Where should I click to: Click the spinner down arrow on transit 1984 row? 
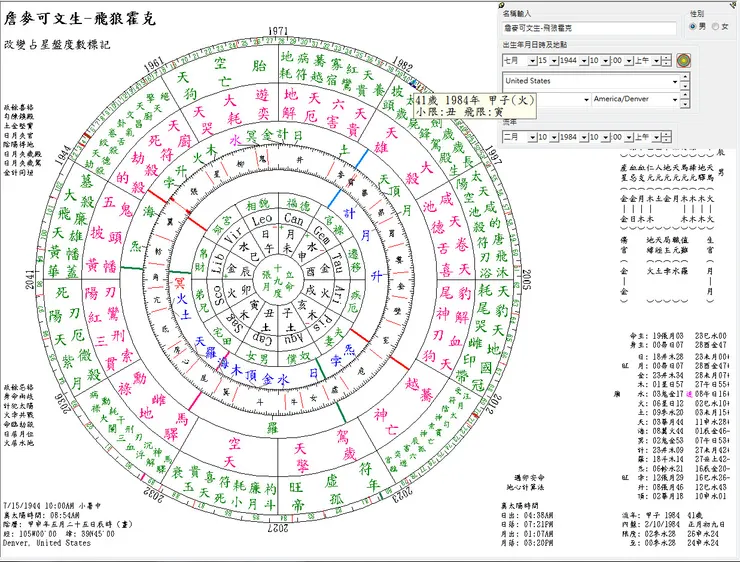666,140
